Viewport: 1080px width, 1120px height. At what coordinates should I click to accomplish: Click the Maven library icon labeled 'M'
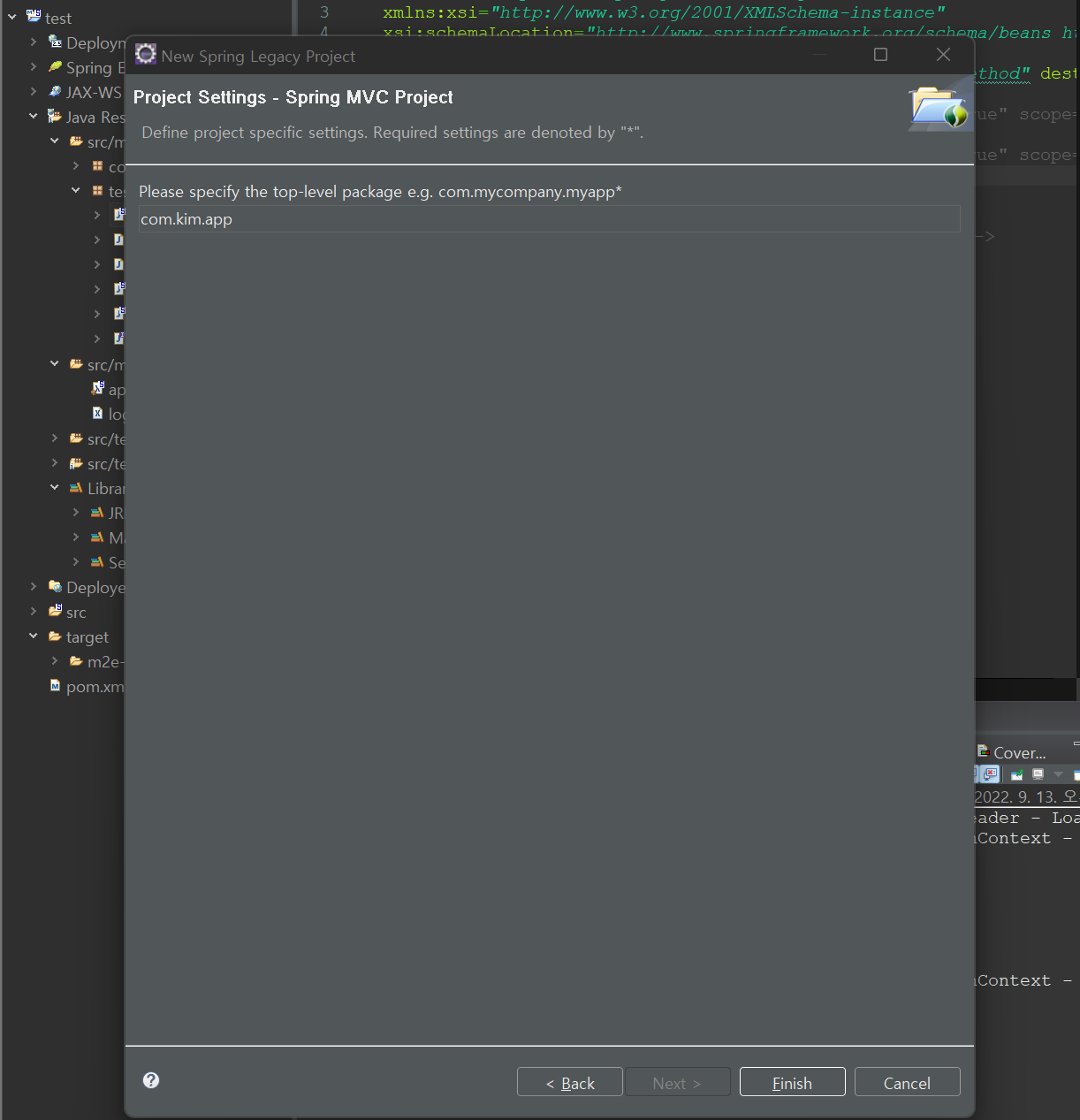(97, 537)
